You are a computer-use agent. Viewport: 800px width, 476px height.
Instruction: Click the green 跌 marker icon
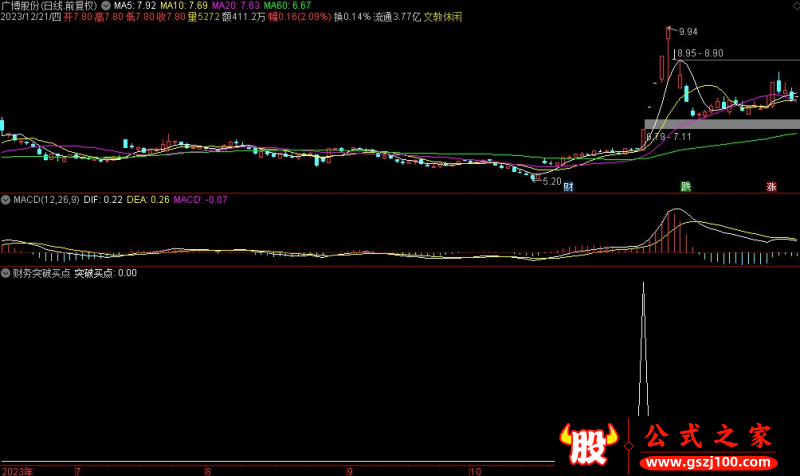tap(686, 187)
